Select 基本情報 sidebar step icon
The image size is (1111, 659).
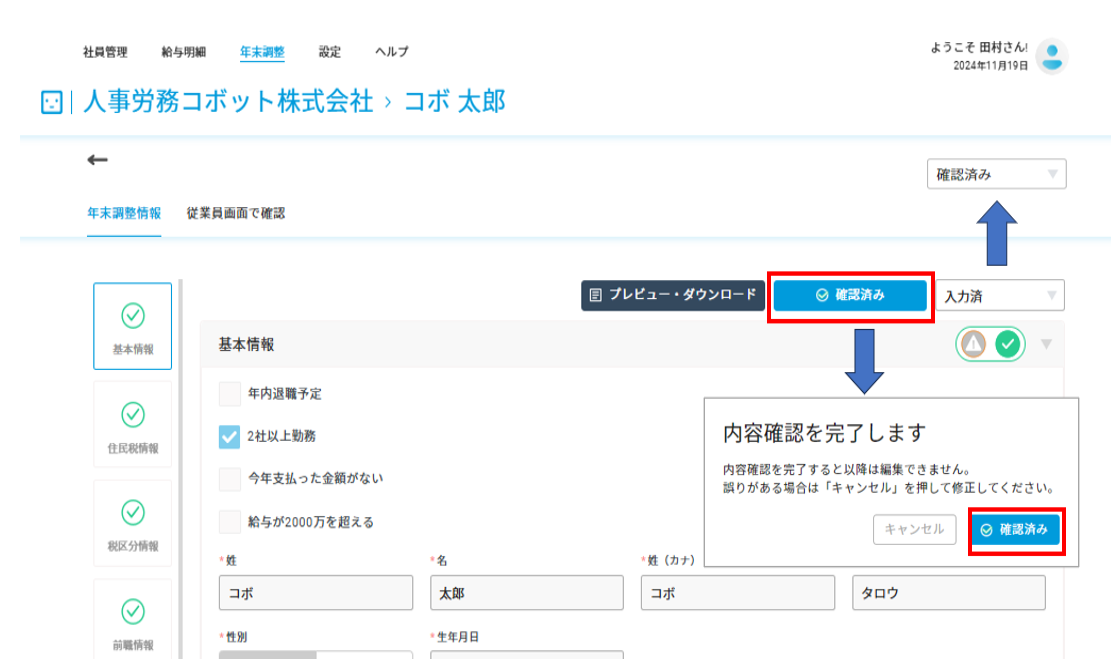132,326
